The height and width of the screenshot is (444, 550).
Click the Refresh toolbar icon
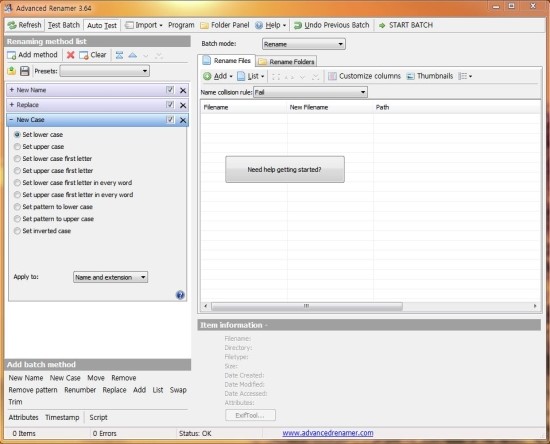click(x=12, y=25)
